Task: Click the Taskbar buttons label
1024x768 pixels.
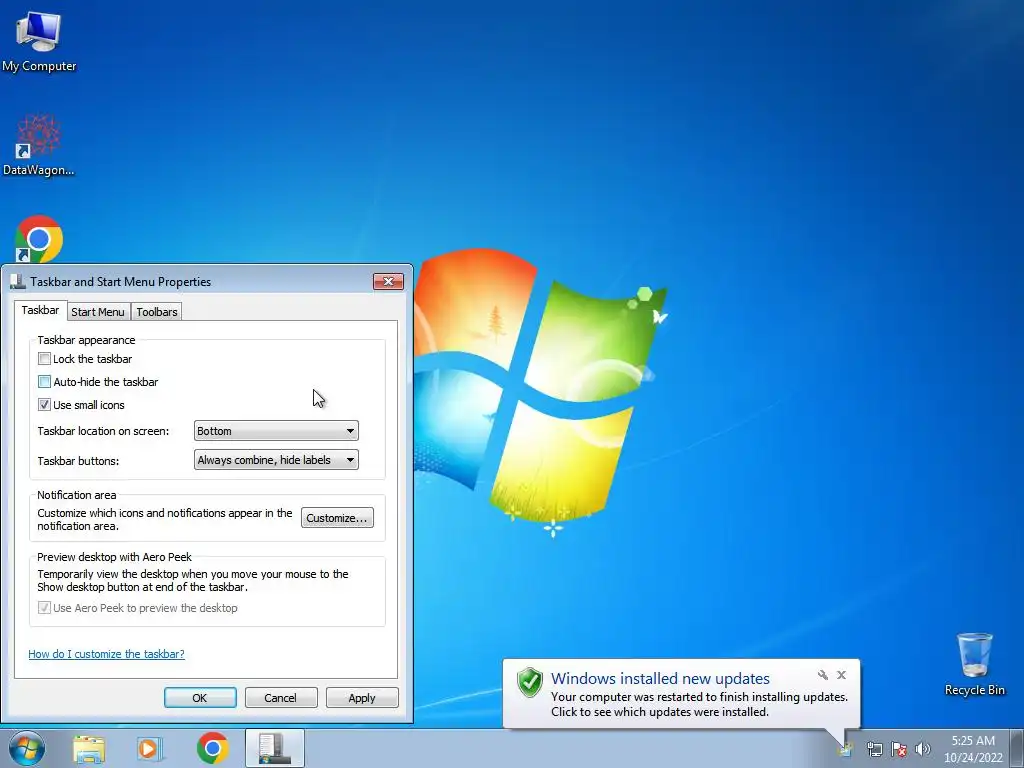Action: 78,460
